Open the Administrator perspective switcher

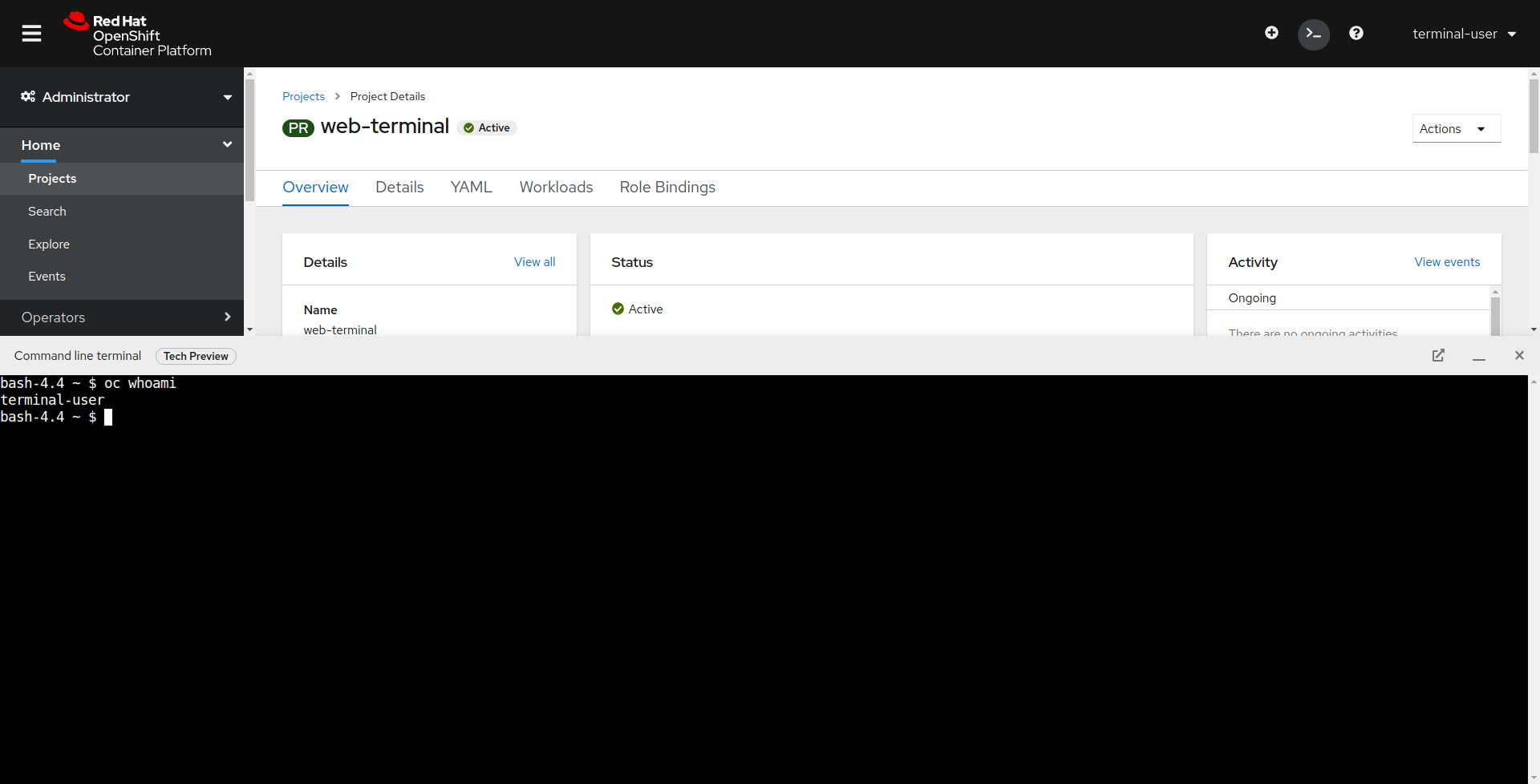122,97
